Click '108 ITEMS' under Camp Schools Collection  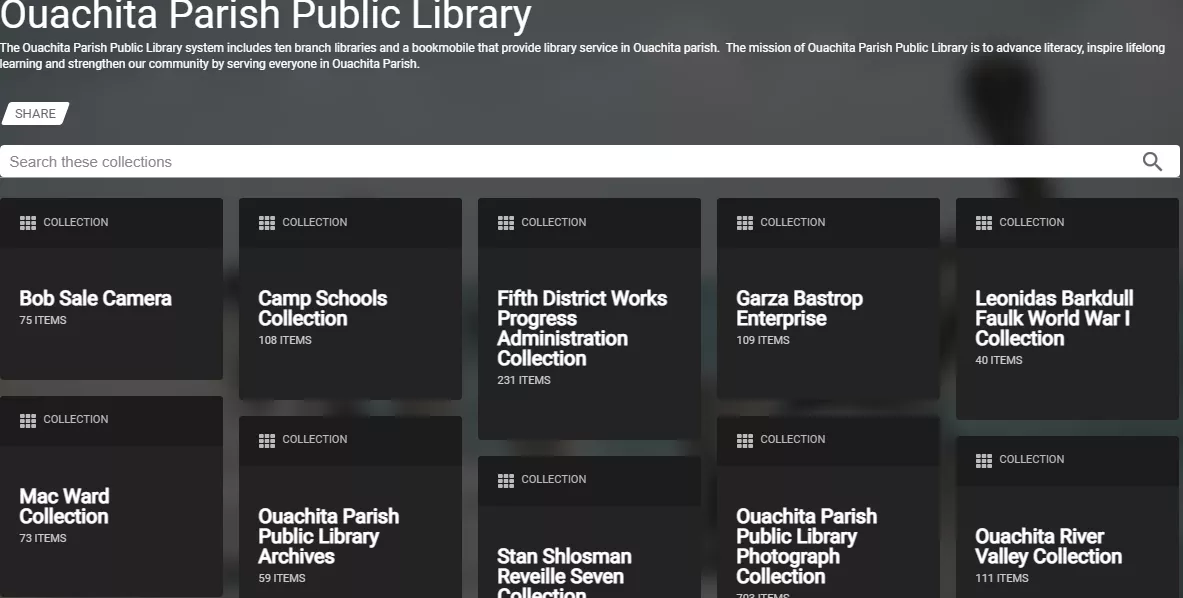(x=285, y=340)
